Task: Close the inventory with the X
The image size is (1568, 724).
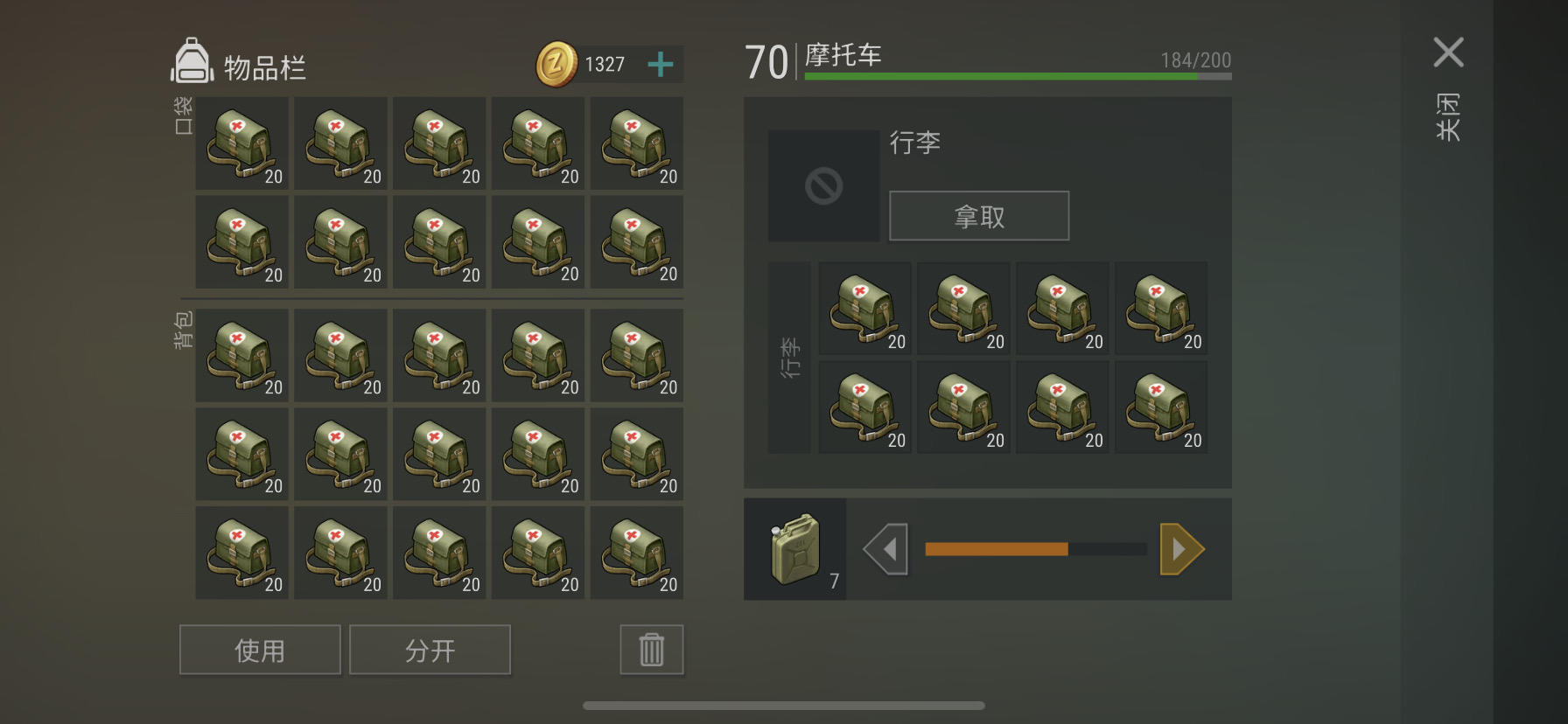Action: (1449, 52)
